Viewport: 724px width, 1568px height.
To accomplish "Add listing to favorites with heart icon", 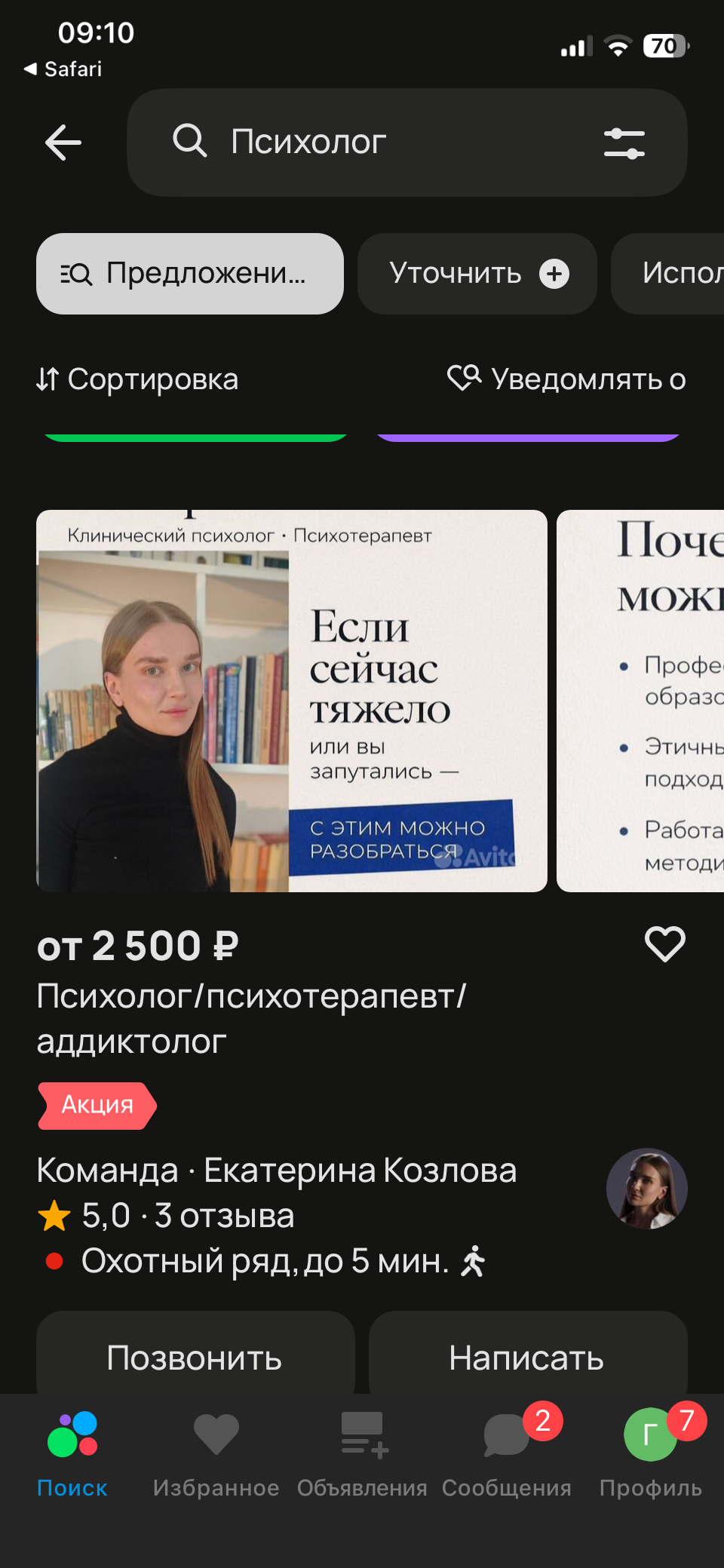I will pos(664,944).
